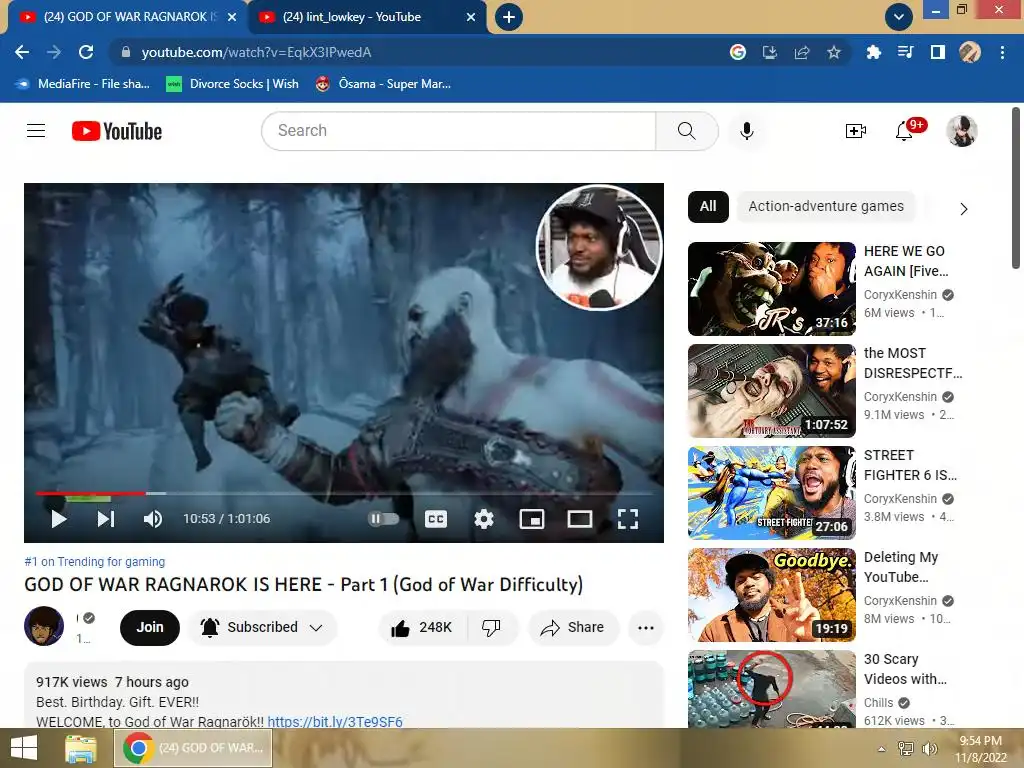Select the All filter chip
The width and height of the screenshot is (1024, 768).
pos(708,206)
